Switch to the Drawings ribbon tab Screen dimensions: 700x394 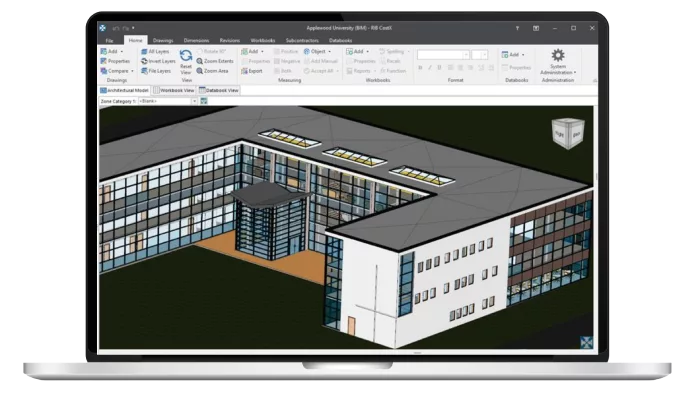(x=163, y=41)
